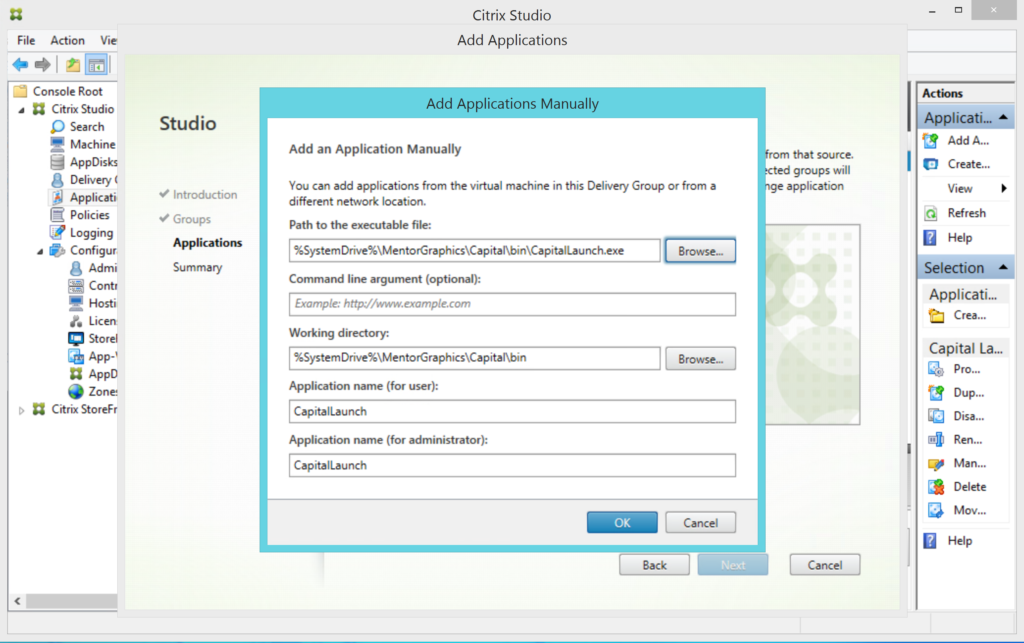This screenshot has width=1024, height=643.
Task: Go to the Introduction wizard step
Action: pyautogui.click(x=204, y=195)
